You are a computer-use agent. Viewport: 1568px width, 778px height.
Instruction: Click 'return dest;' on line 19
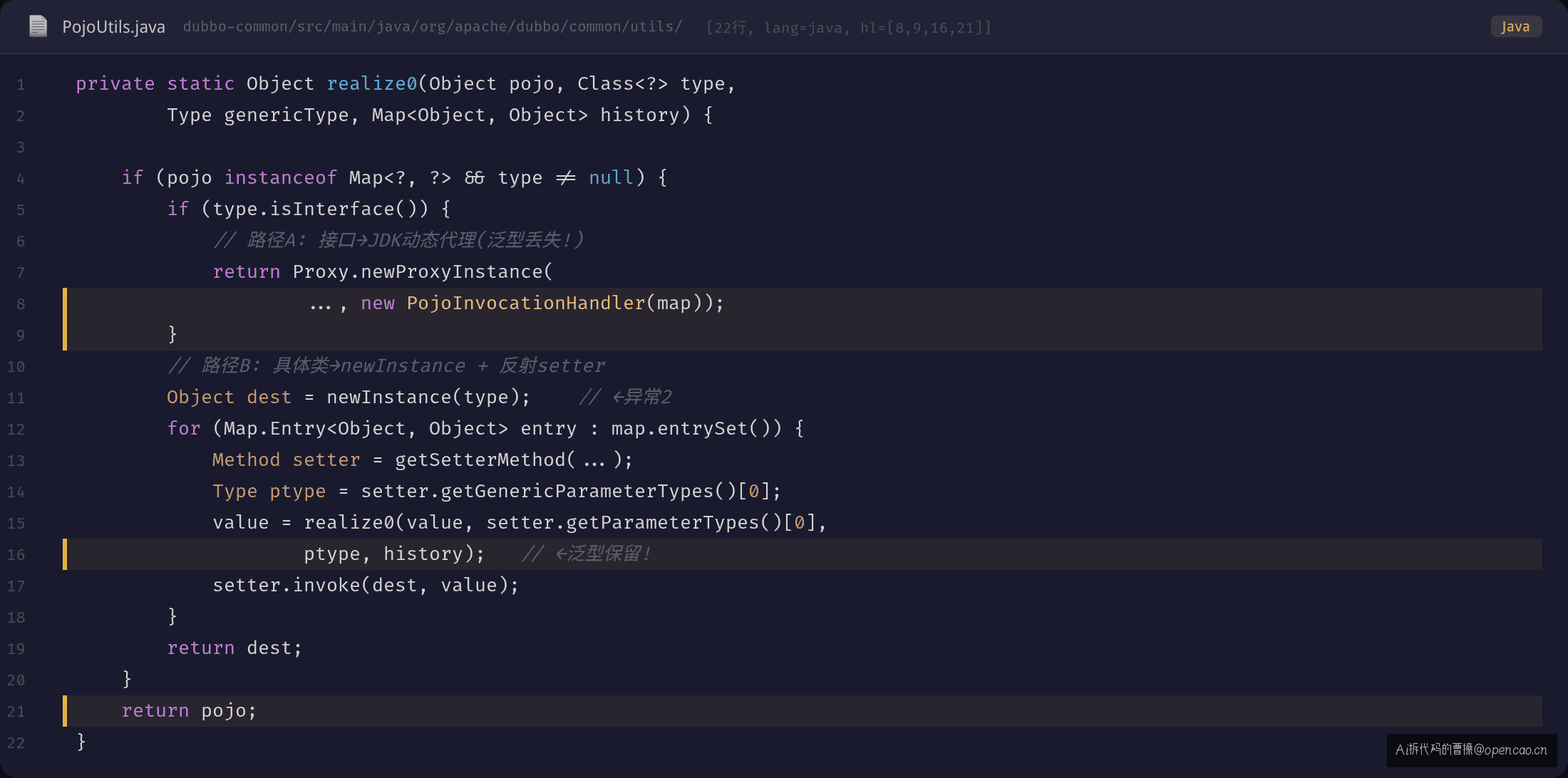pos(235,648)
